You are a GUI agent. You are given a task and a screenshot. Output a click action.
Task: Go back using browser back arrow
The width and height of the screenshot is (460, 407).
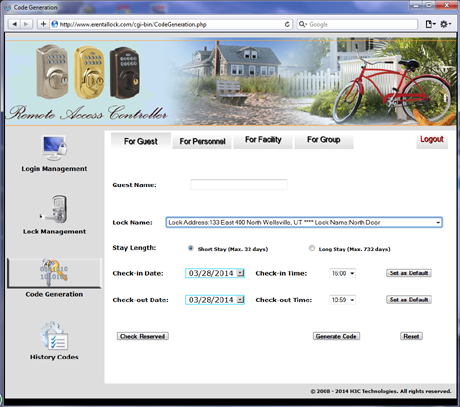pyautogui.click(x=15, y=24)
